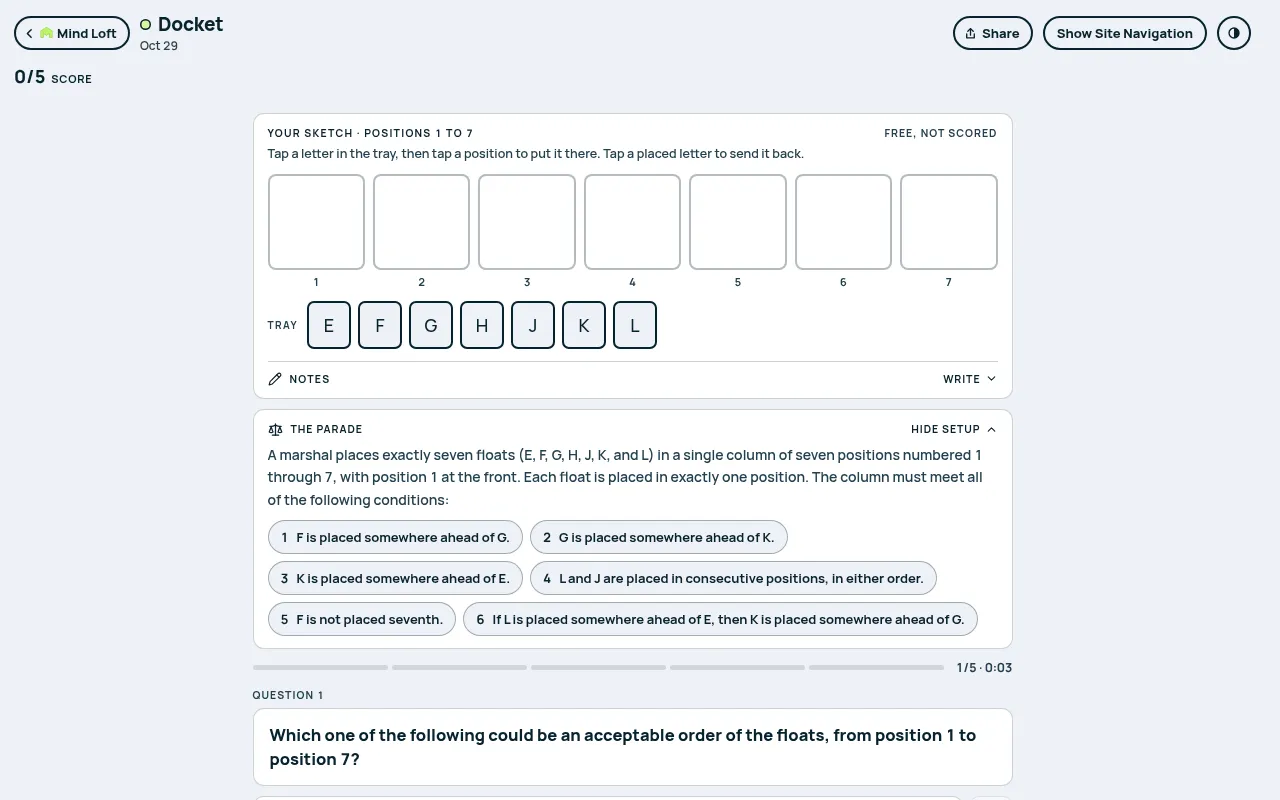Click the third progress bar segment
This screenshot has width=1280, height=800.
[x=598, y=667]
